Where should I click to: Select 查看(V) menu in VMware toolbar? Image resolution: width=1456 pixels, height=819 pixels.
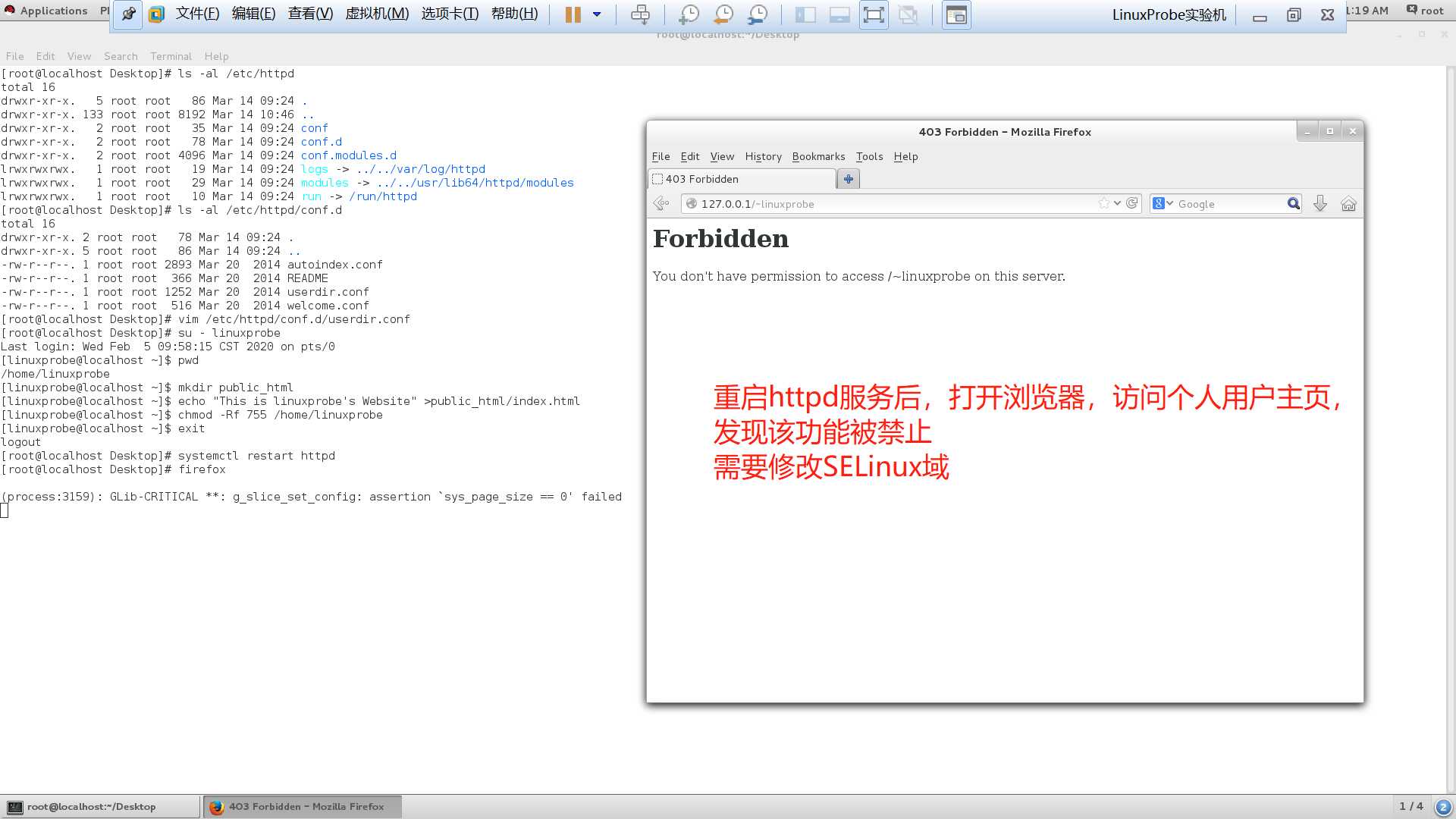[309, 13]
